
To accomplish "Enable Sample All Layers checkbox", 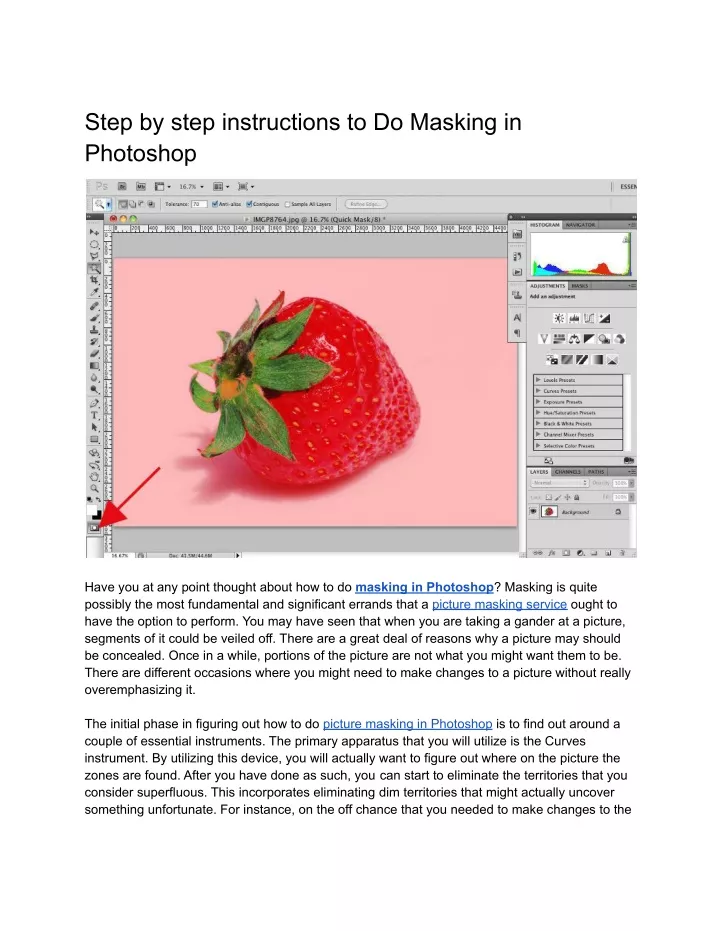I will (x=287, y=204).
